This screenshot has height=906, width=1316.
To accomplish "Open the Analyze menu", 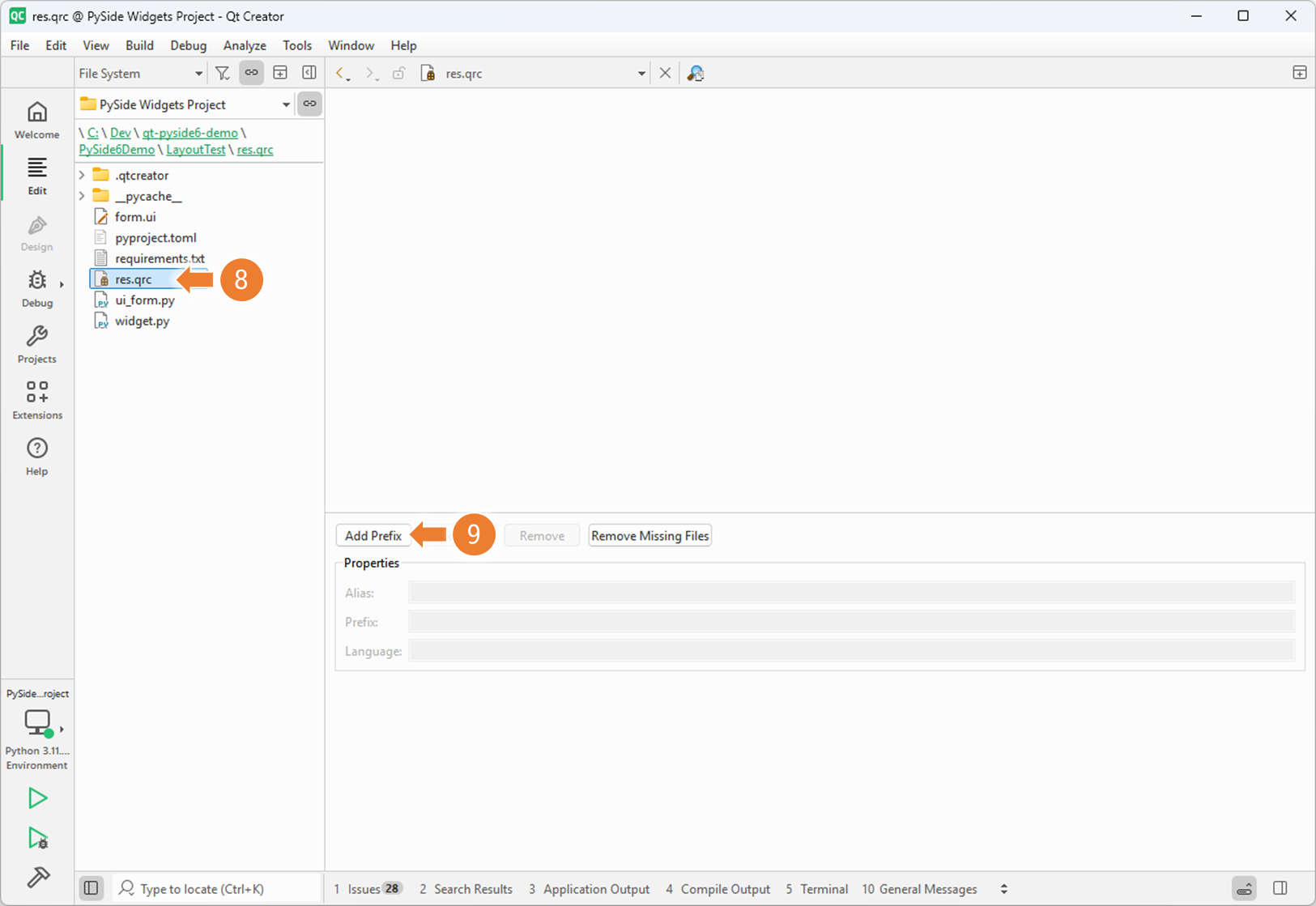I will click(245, 45).
